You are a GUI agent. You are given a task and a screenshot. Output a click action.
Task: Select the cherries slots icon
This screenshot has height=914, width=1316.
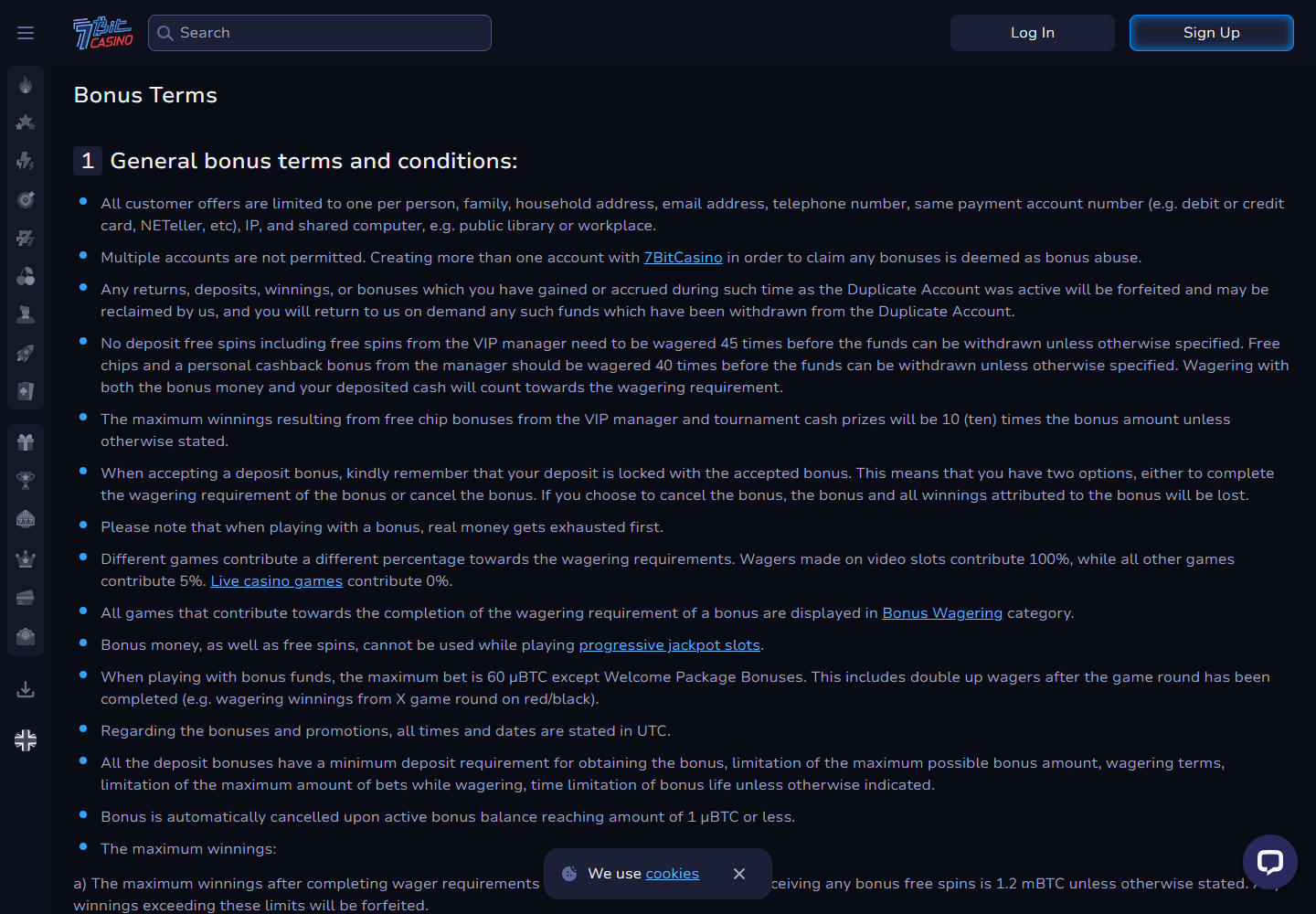(26, 276)
